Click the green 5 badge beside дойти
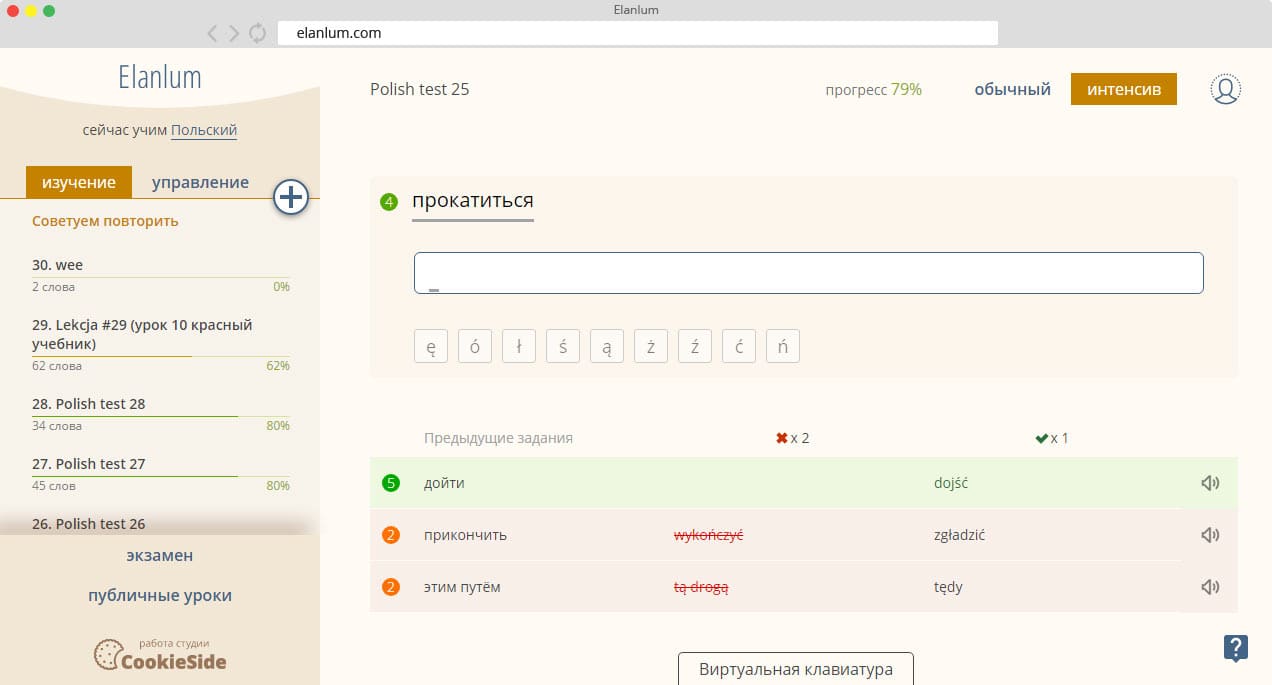1272x685 pixels. click(x=391, y=483)
